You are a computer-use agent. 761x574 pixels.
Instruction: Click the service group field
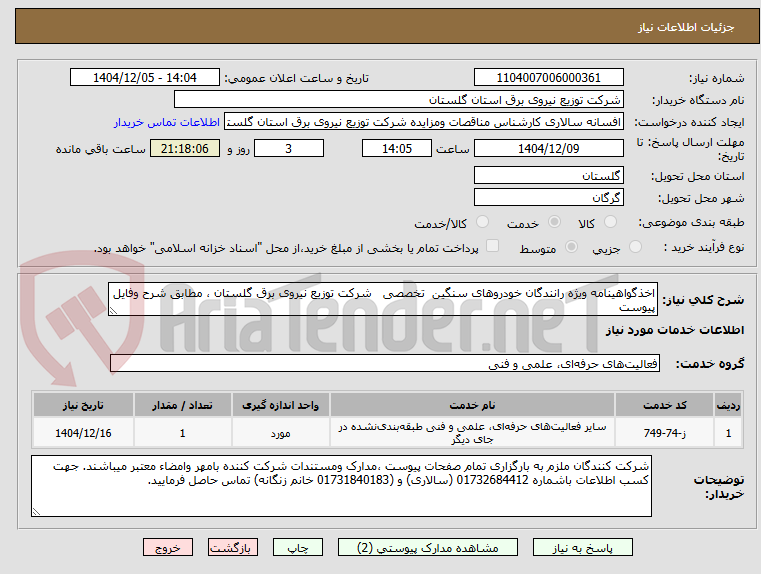[385, 363]
